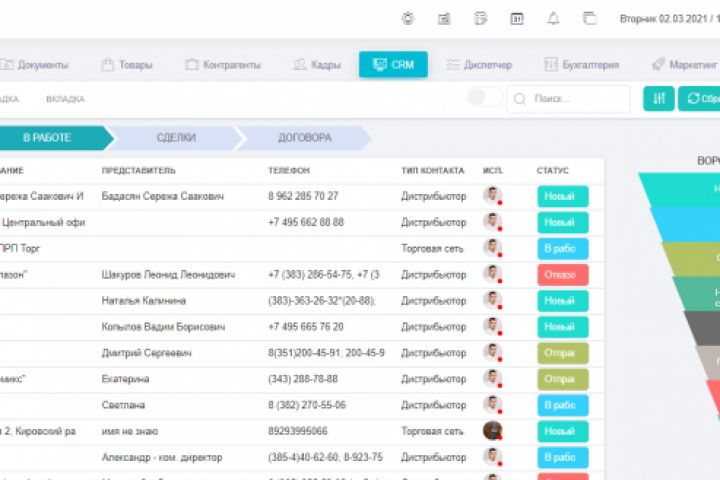The width and height of the screenshot is (720, 480).
Task: Select Александр - ком. директор cell
Action: click(162, 457)
